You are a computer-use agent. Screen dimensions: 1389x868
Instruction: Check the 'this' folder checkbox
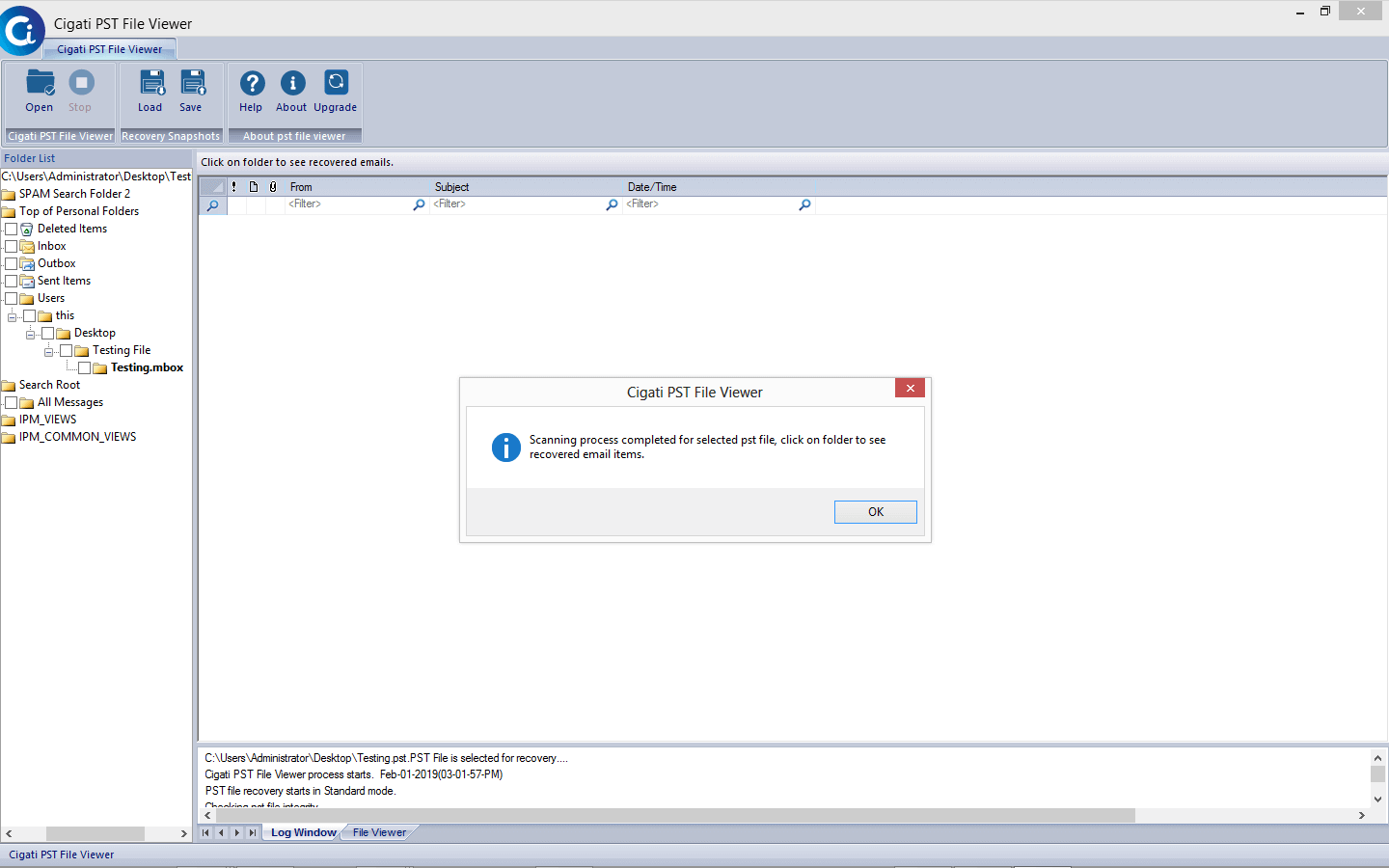[30, 315]
